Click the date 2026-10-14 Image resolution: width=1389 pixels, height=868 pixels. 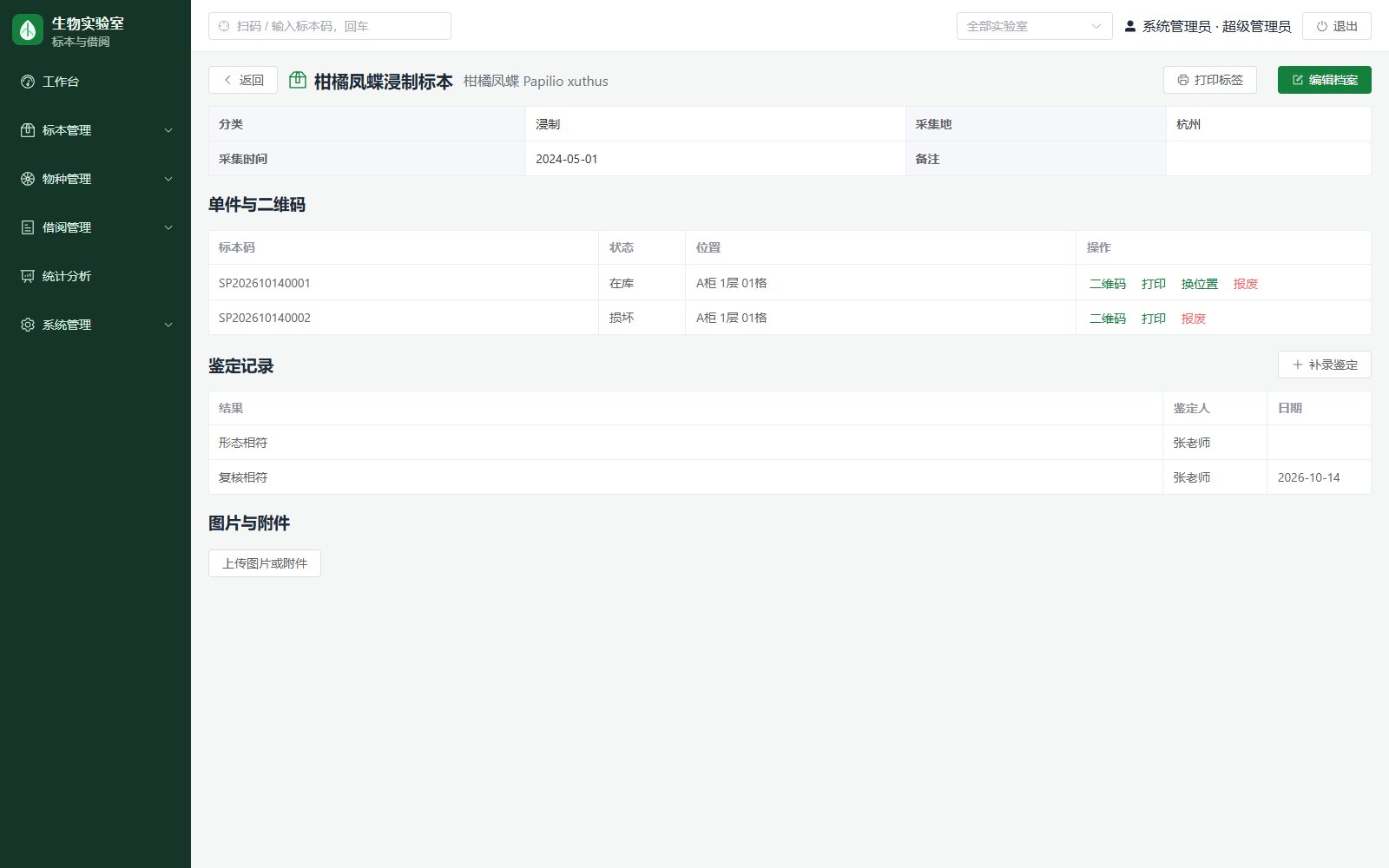[x=1308, y=477]
